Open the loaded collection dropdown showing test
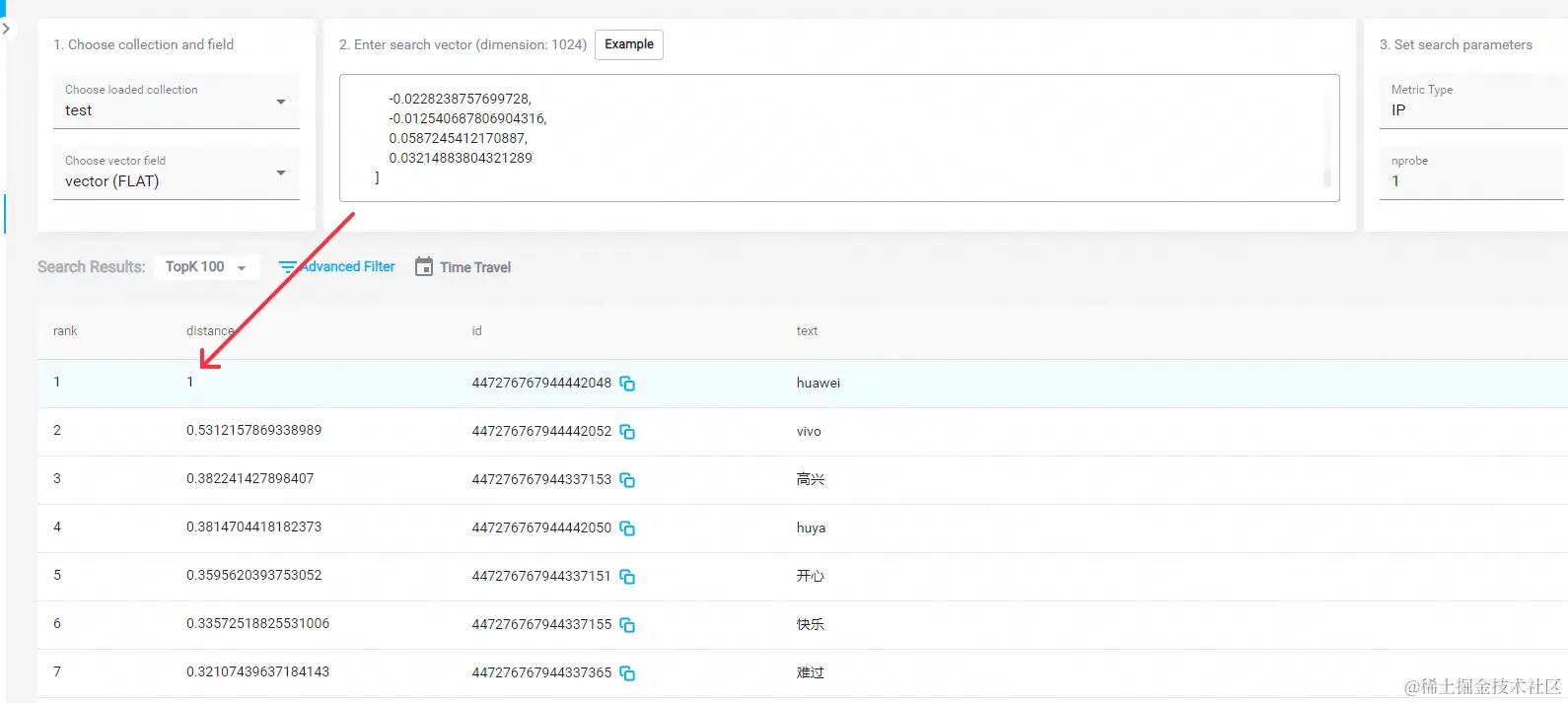This screenshot has width=1568, height=703. [177, 102]
